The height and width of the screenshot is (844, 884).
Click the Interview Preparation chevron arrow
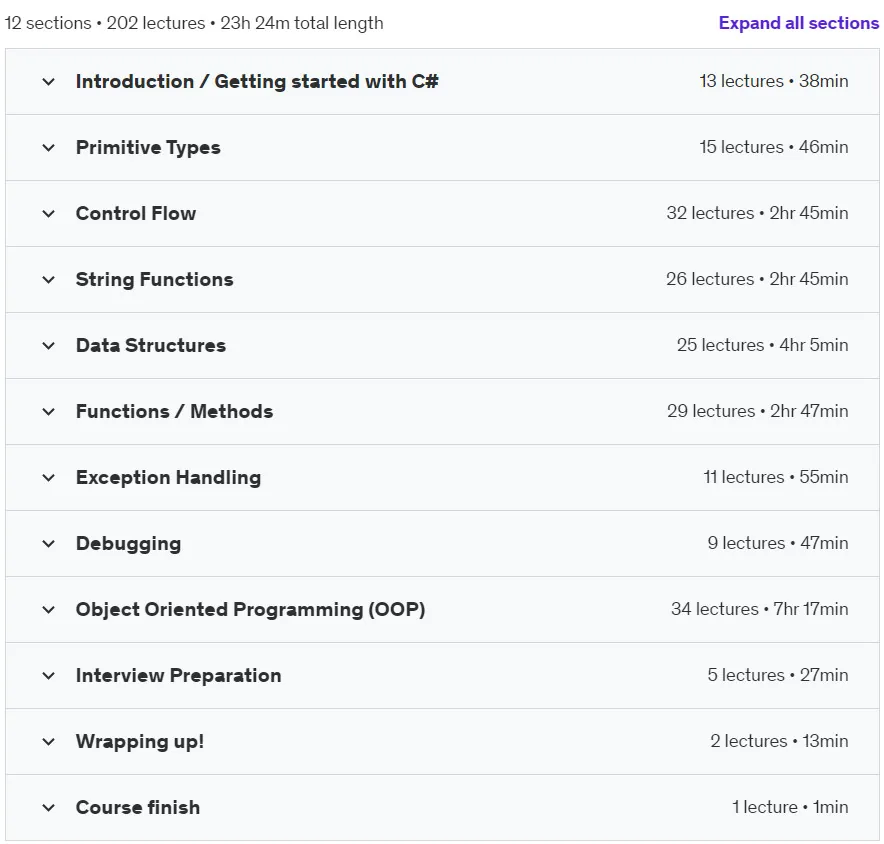[x=48, y=675]
